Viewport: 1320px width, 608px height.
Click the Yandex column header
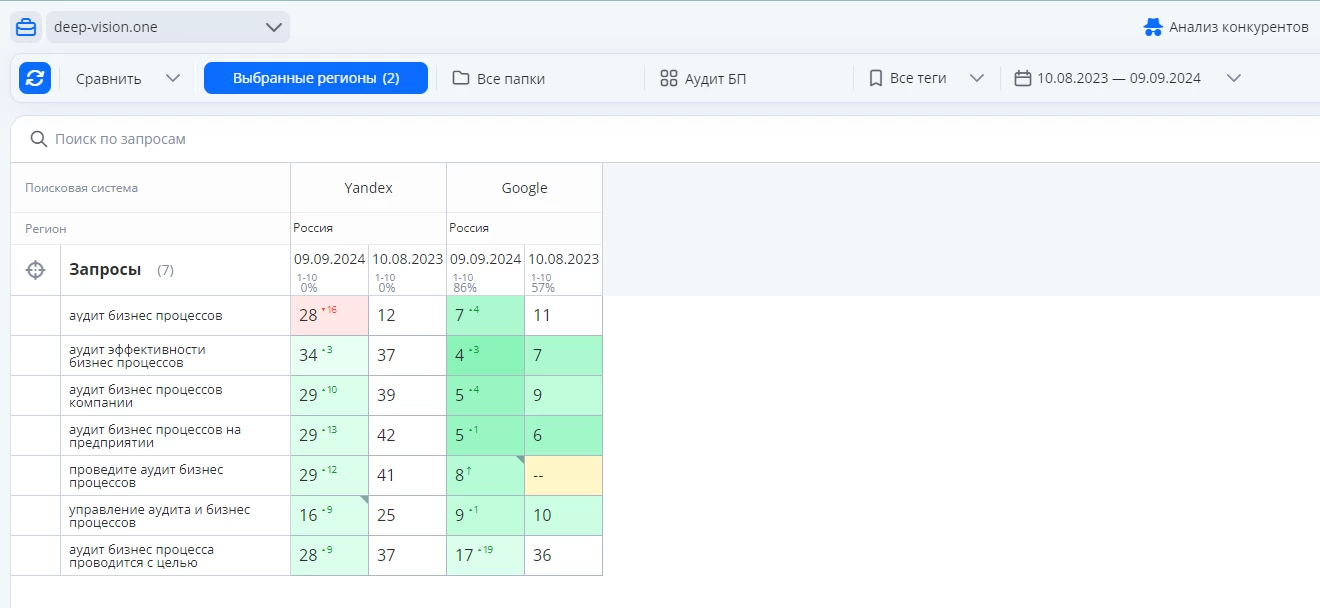pos(368,188)
